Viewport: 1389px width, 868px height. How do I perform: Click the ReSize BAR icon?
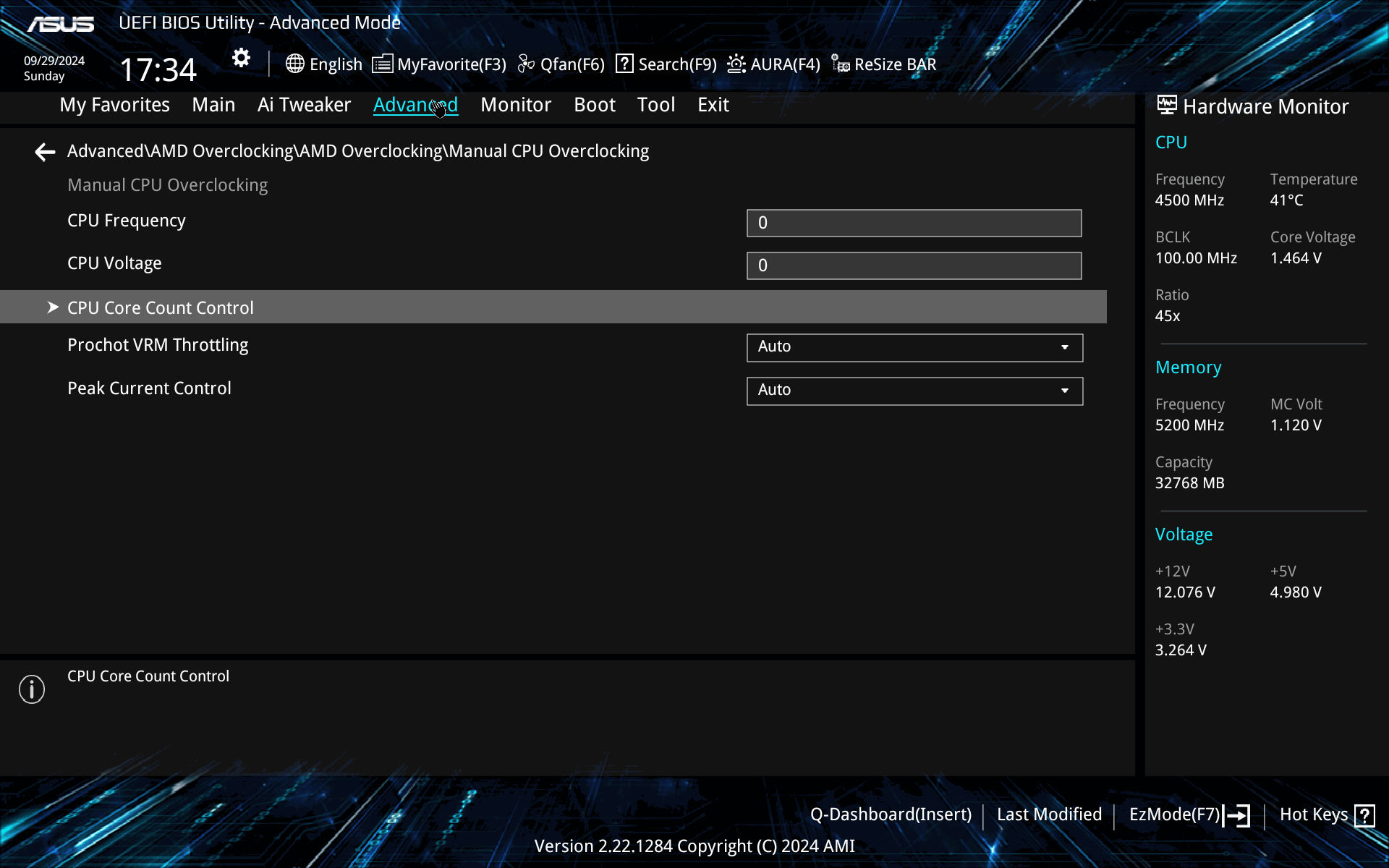840,64
